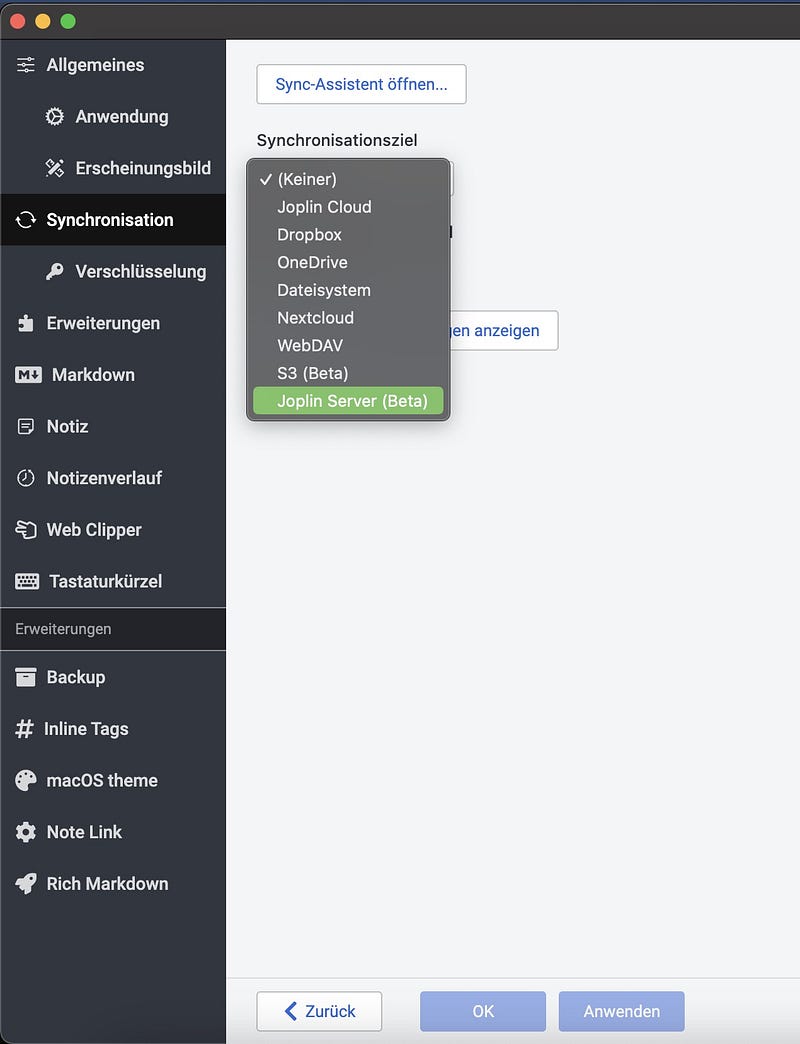
Task: Open the Markdown settings section
Action: click(113, 375)
